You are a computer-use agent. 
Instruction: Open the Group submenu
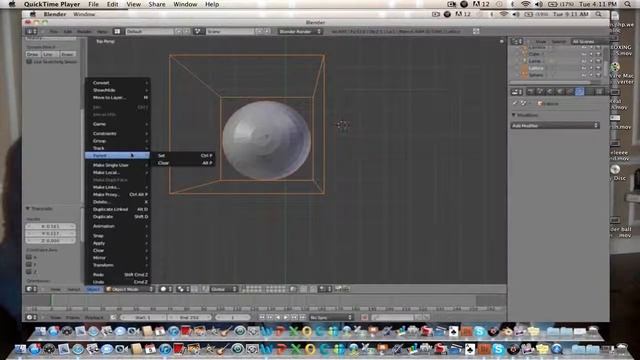[118, 141]
